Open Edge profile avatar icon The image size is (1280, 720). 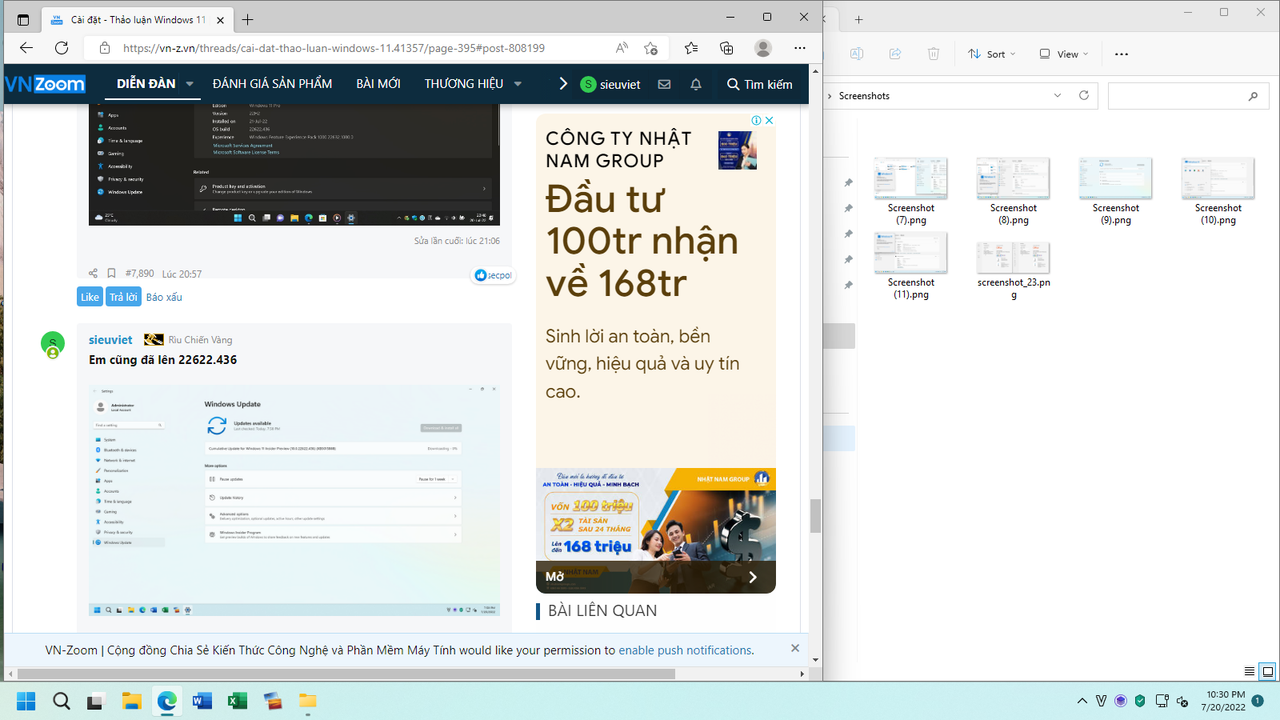coord(763,48)
